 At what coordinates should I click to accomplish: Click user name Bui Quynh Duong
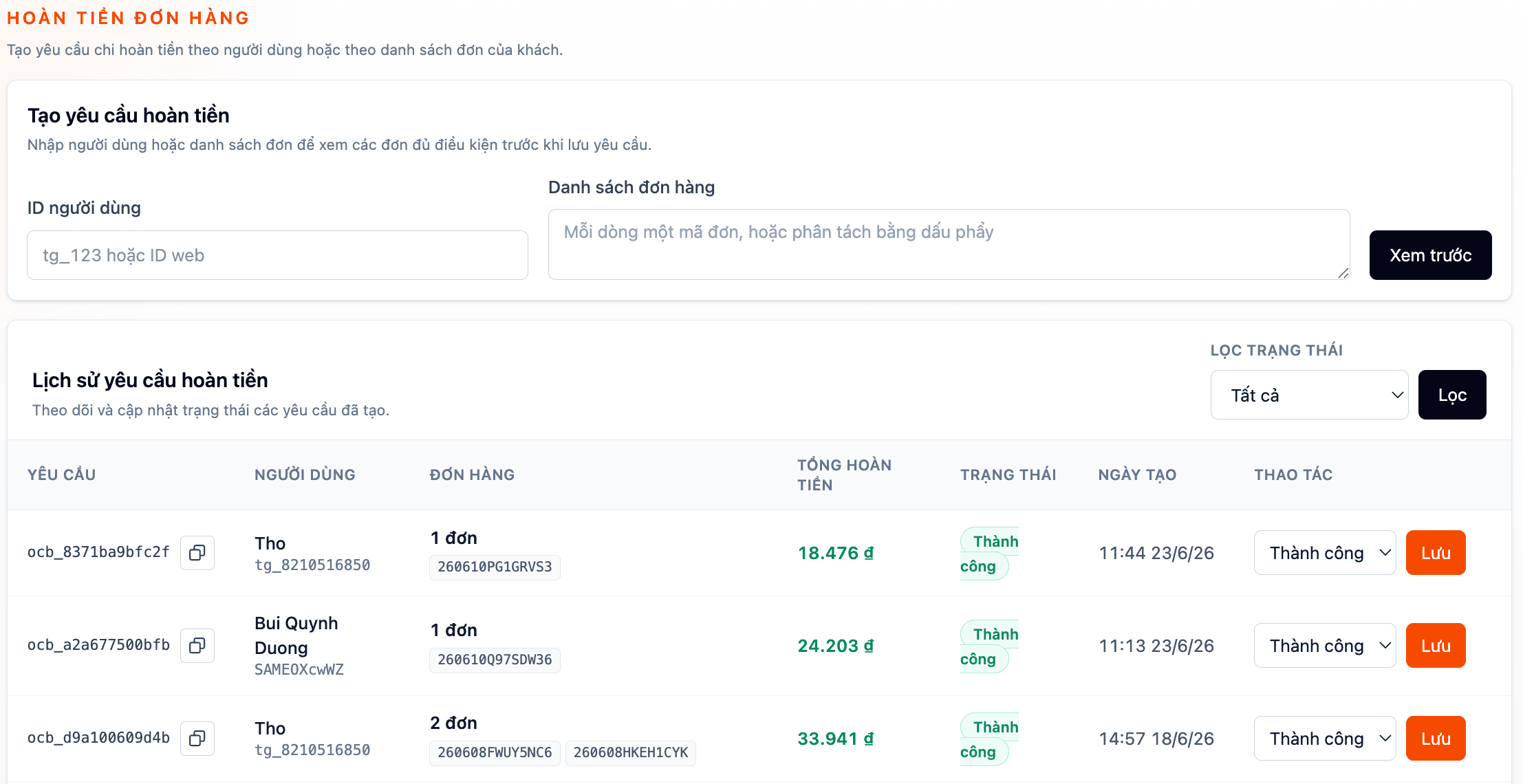click(x=296, y=635)
